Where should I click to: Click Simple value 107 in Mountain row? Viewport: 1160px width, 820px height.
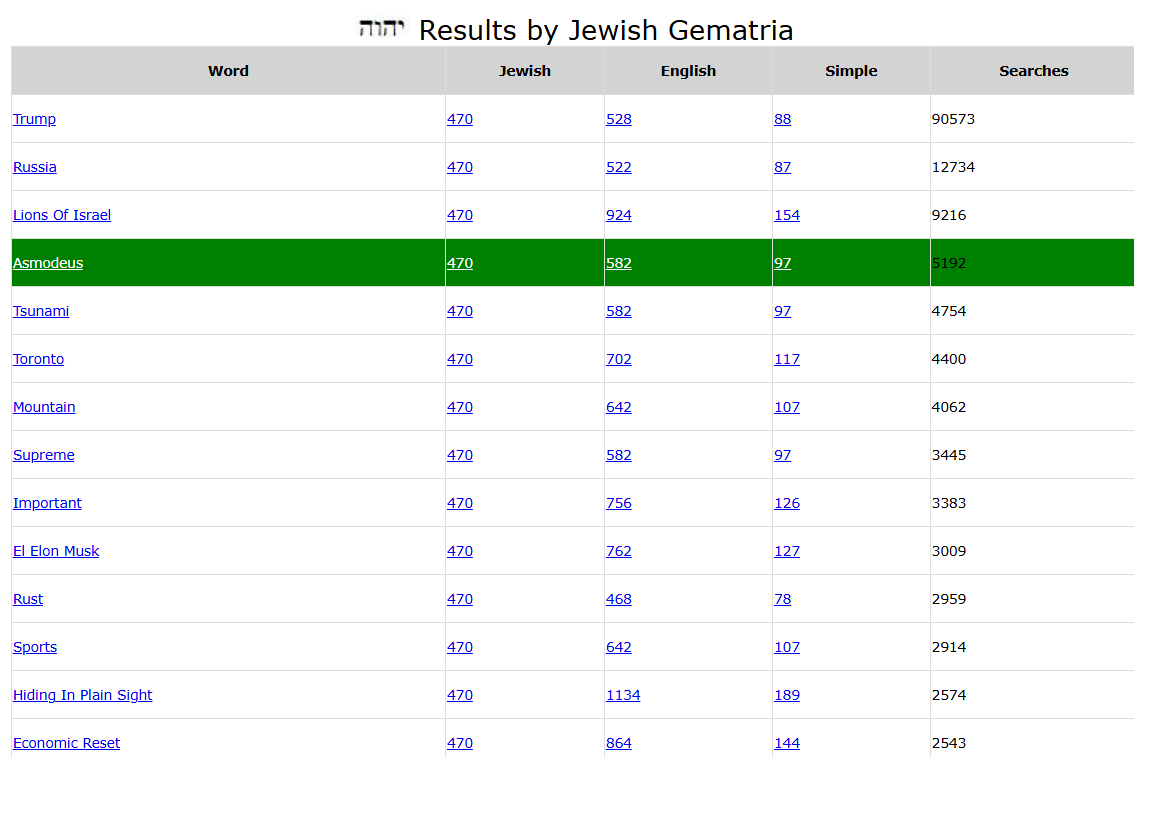click(787, 408)
